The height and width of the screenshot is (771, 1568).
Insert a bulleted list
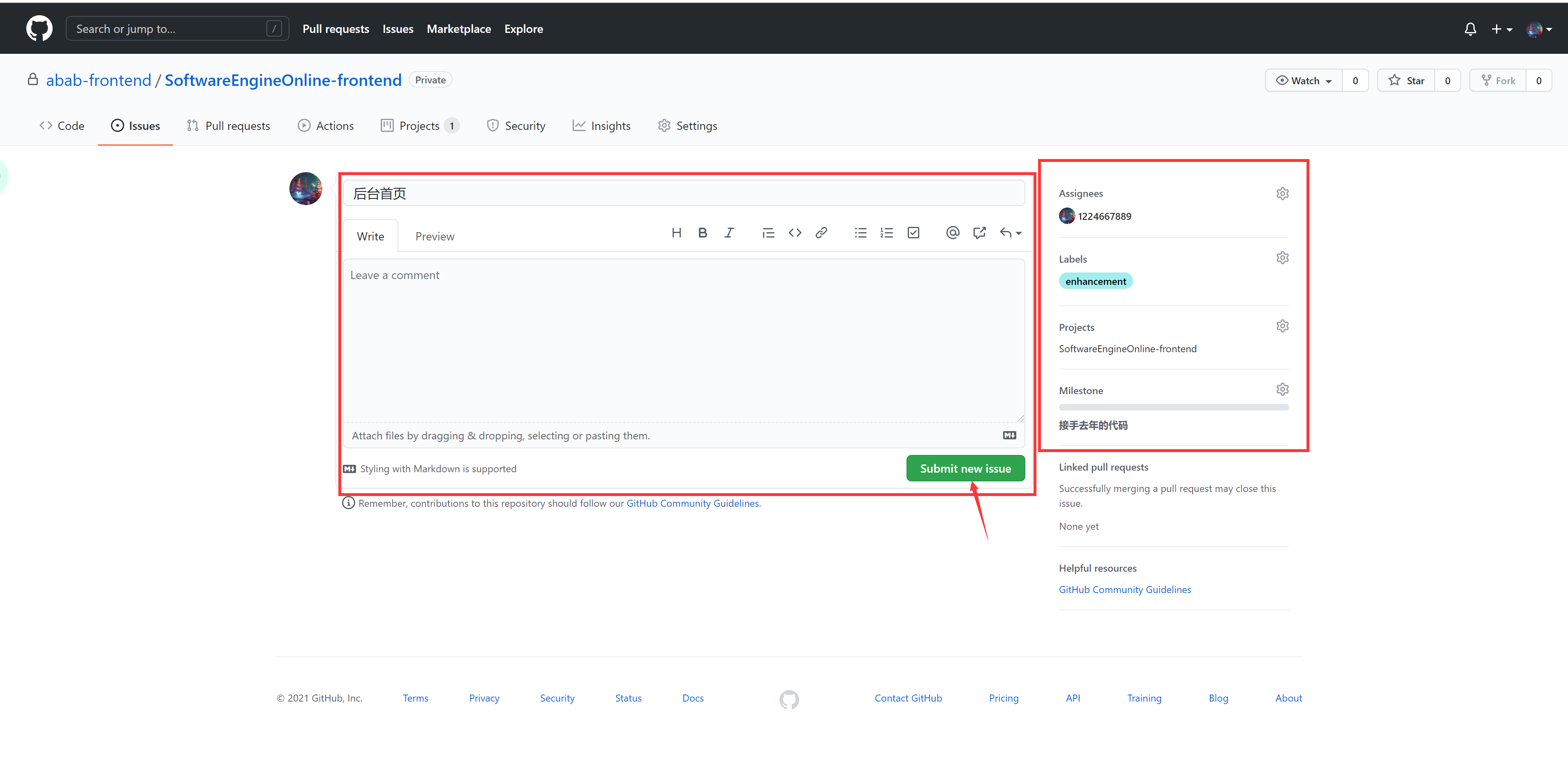pyautogui.click(x=860, y=233)
